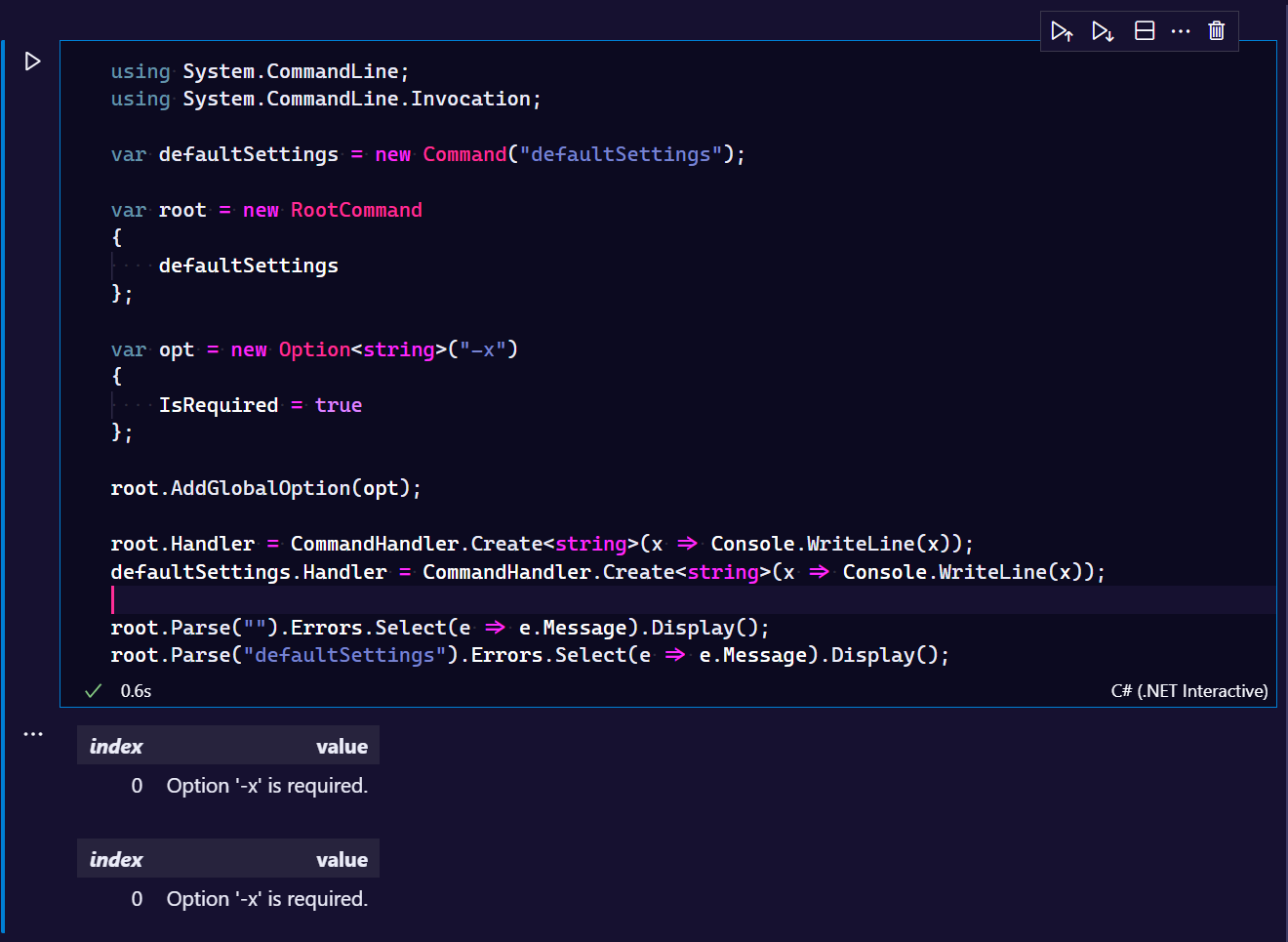Click the 0.6s execution time label
Image resolution: width=1288 pixels, height=942 pixels.
click(x=136, y=691)
